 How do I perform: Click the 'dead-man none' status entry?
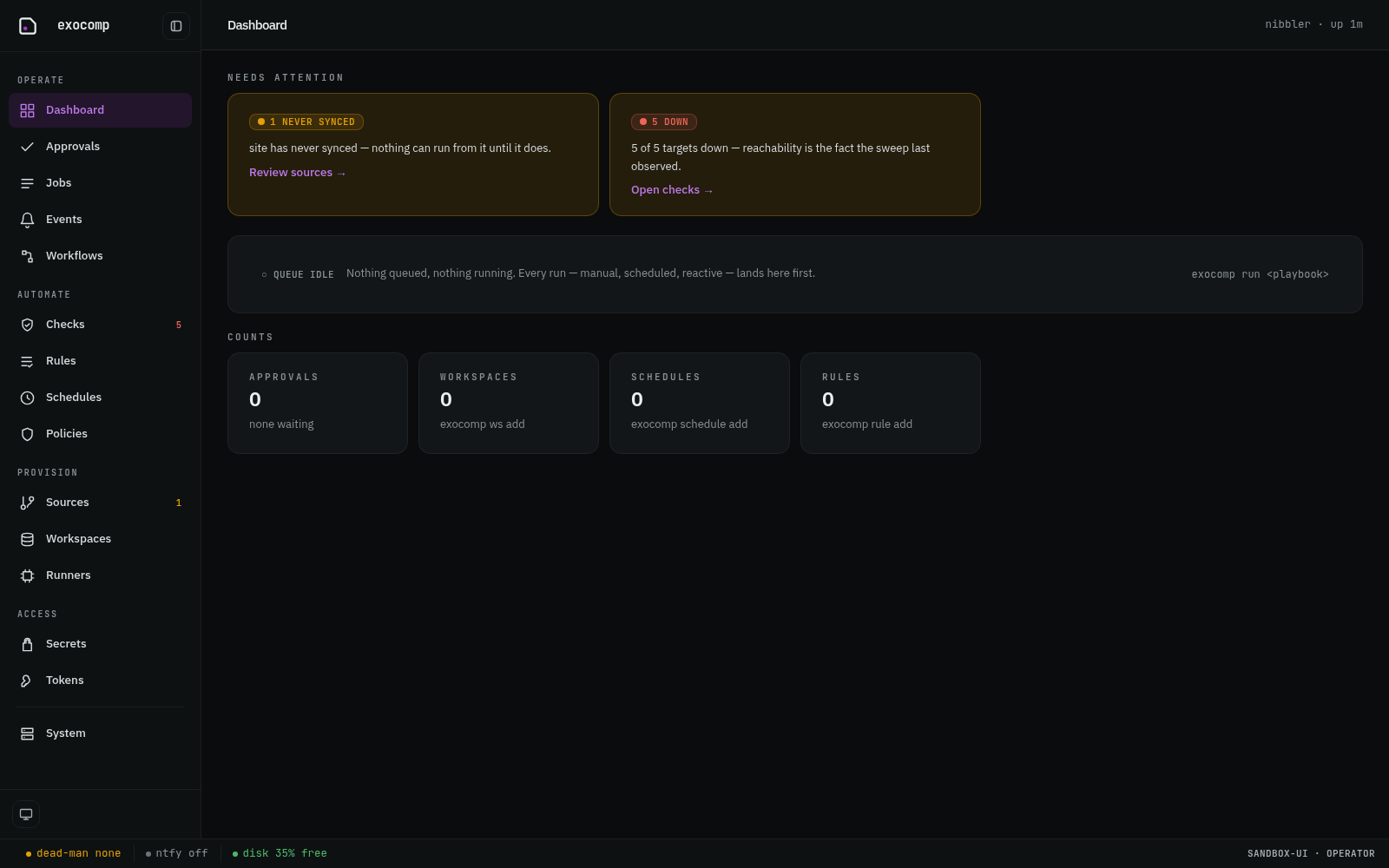coord(74,854)
